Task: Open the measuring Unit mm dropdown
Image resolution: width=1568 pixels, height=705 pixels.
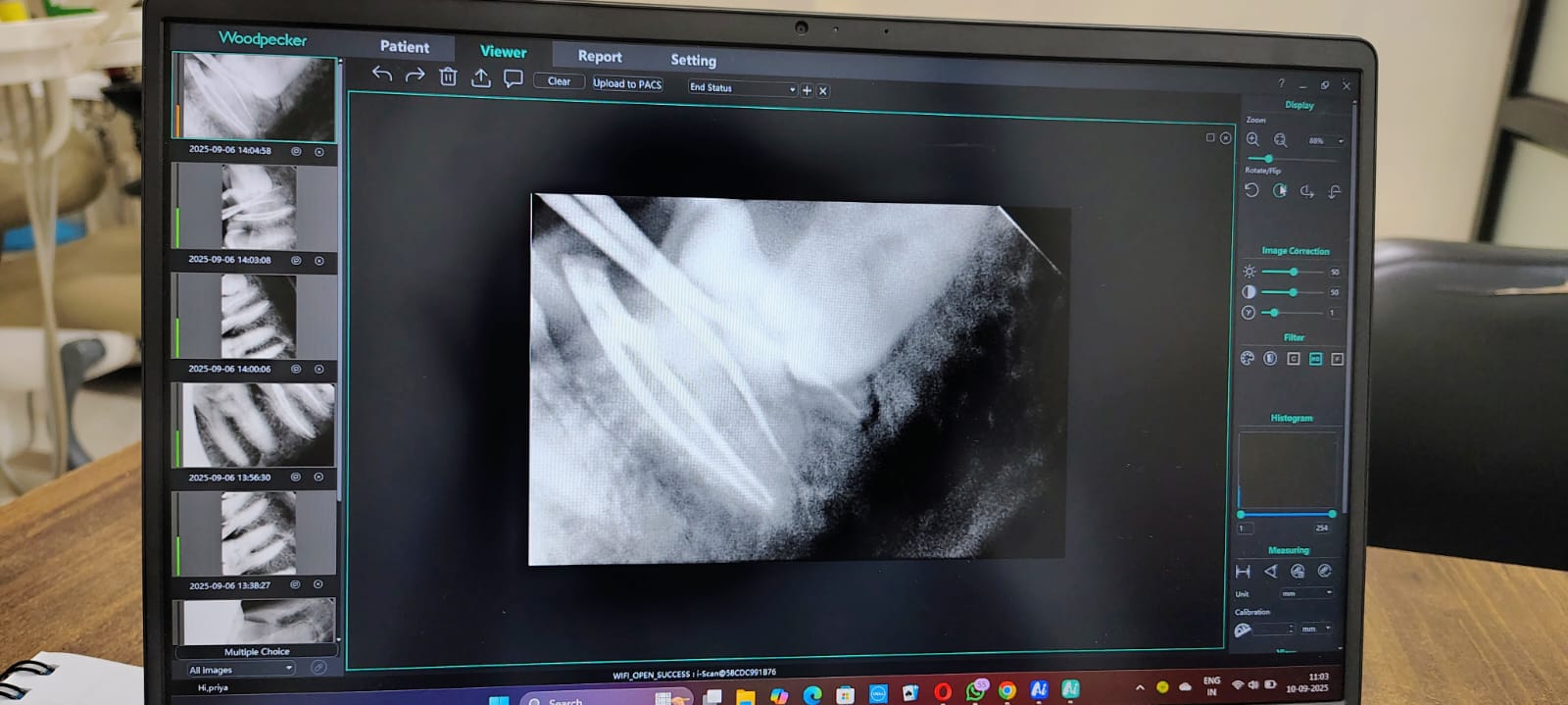Action: coord(1306,594)
